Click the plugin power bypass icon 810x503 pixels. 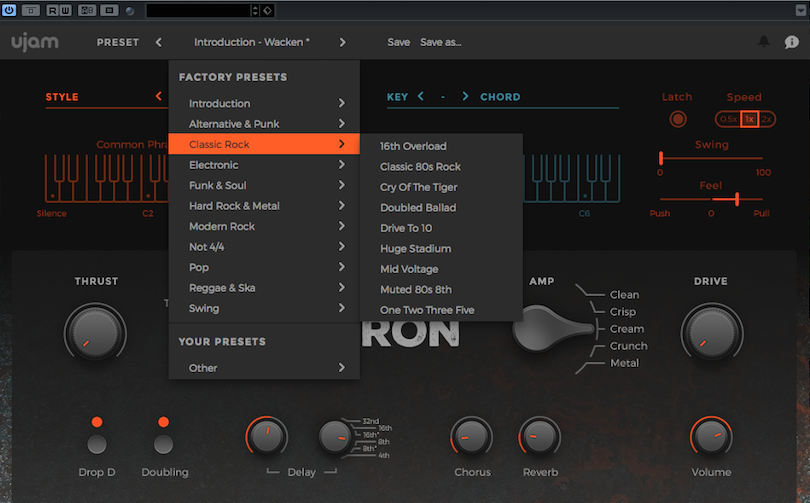(x=9, y=10)
